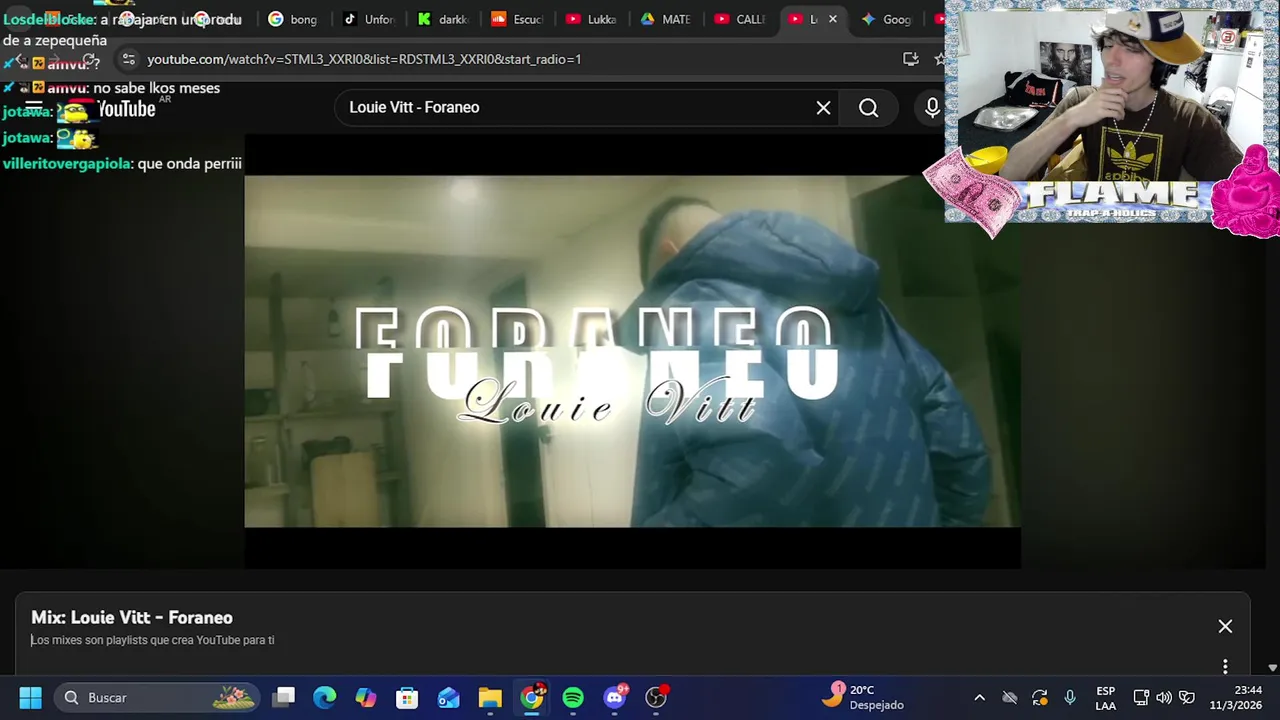Open File Explorer from the taskbar
The image size is (1280, 720).
click(490, 697)
